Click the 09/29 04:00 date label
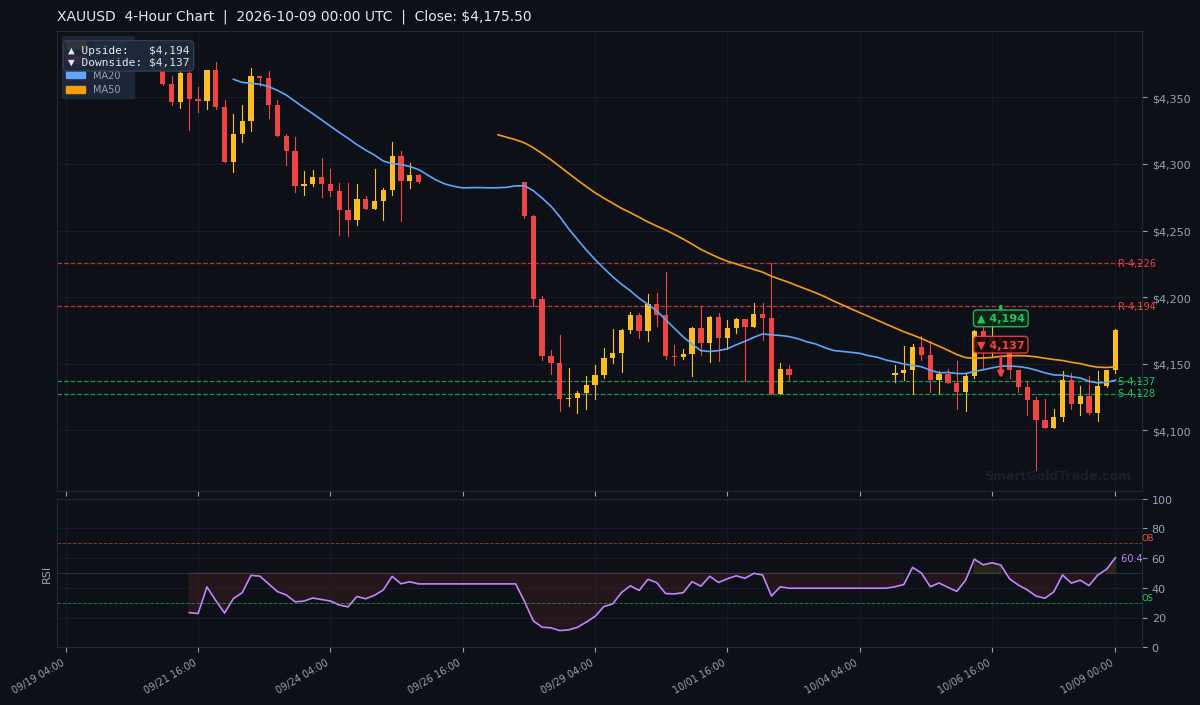The width and height of the screenshot is (1200, 705). (x=567, y=675)
